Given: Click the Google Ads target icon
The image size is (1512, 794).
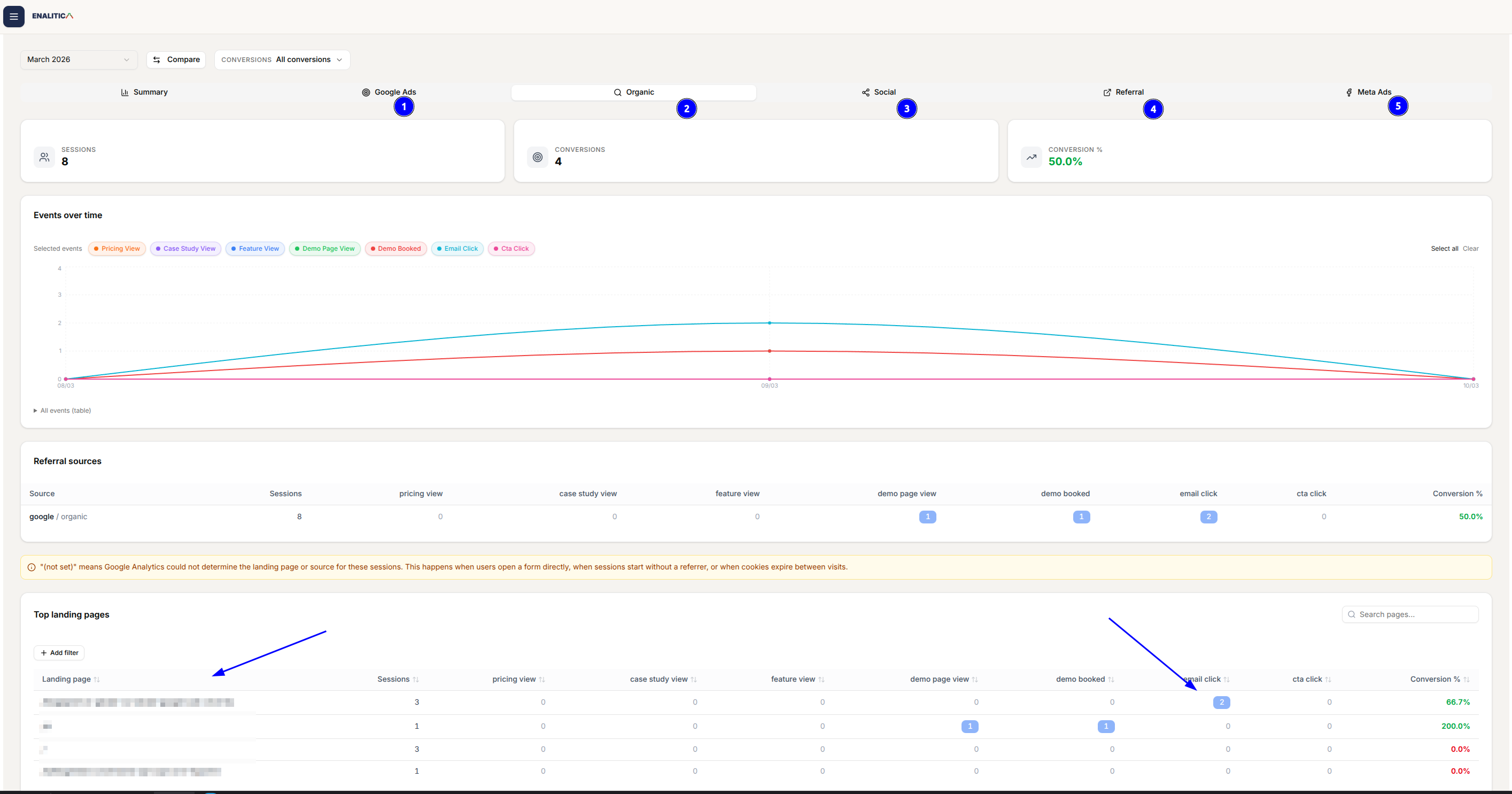Looking at the screenshot, I should point(366,92).
